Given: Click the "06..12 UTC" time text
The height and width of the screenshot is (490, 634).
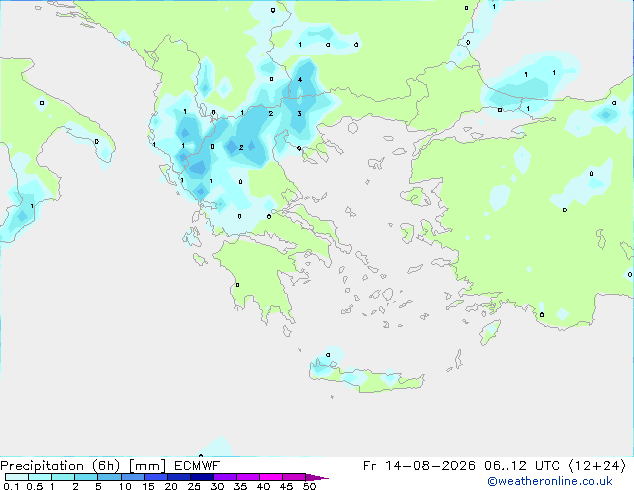Looking at the screenshot, I should [x=522, y=466].
